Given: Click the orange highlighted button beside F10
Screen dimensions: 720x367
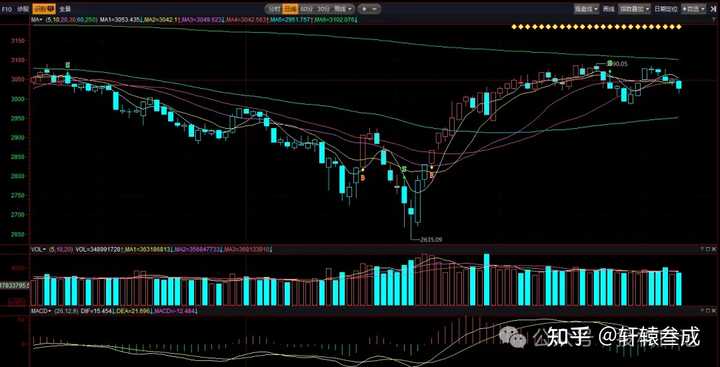Looking at the screenshot, I should click(44, 9).
